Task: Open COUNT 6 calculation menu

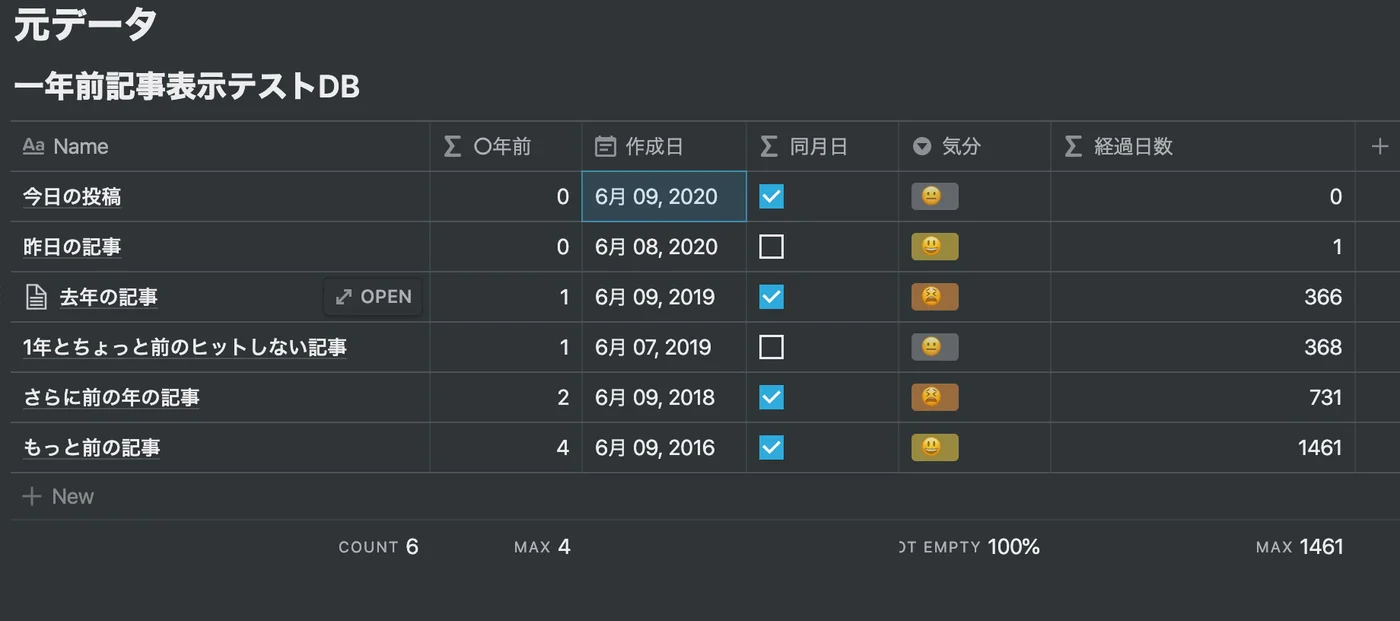Action: (x=378, y=547)
